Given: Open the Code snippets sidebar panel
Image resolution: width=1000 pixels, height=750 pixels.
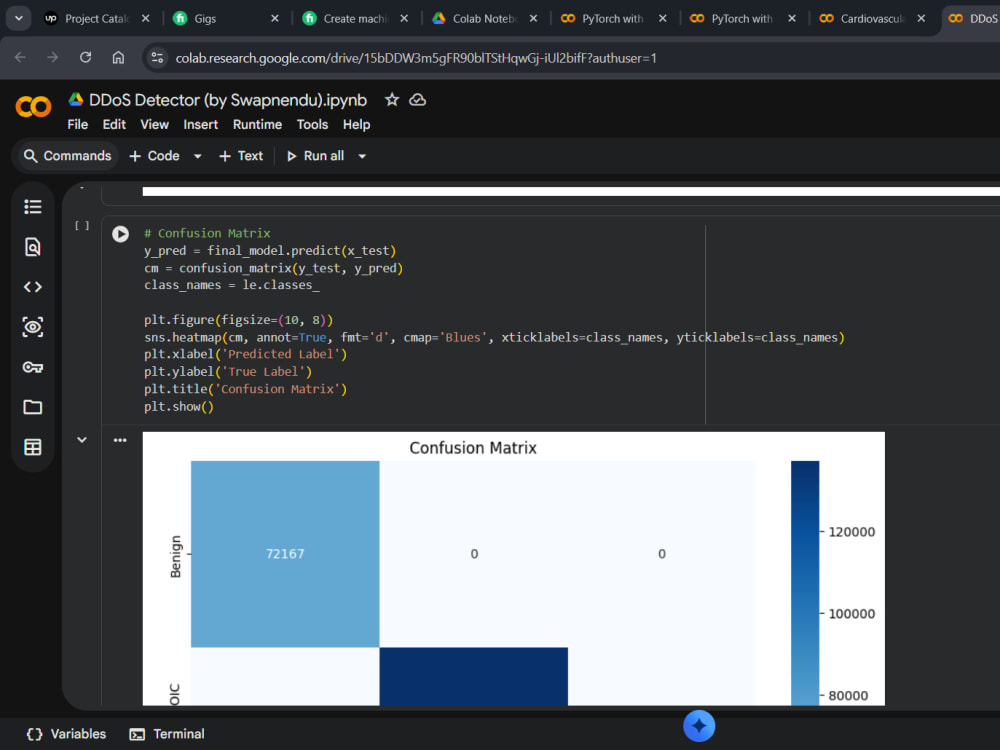Looking at the screenshot, I should [33, 287].
